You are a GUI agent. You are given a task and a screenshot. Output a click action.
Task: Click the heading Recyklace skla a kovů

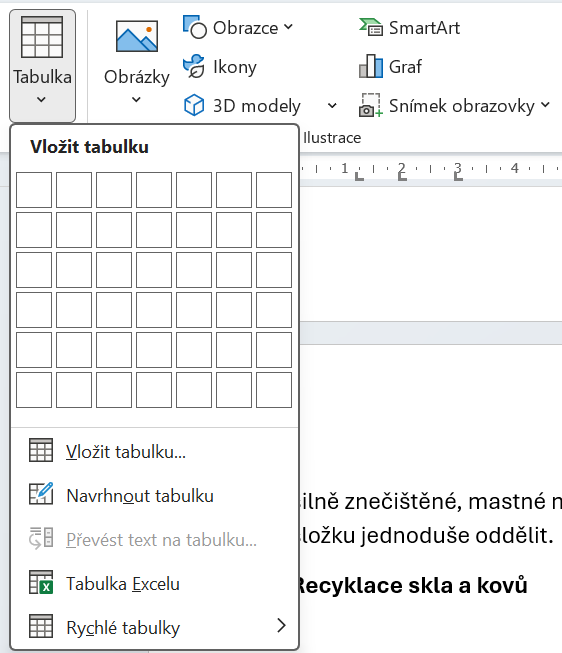(412, 585)
